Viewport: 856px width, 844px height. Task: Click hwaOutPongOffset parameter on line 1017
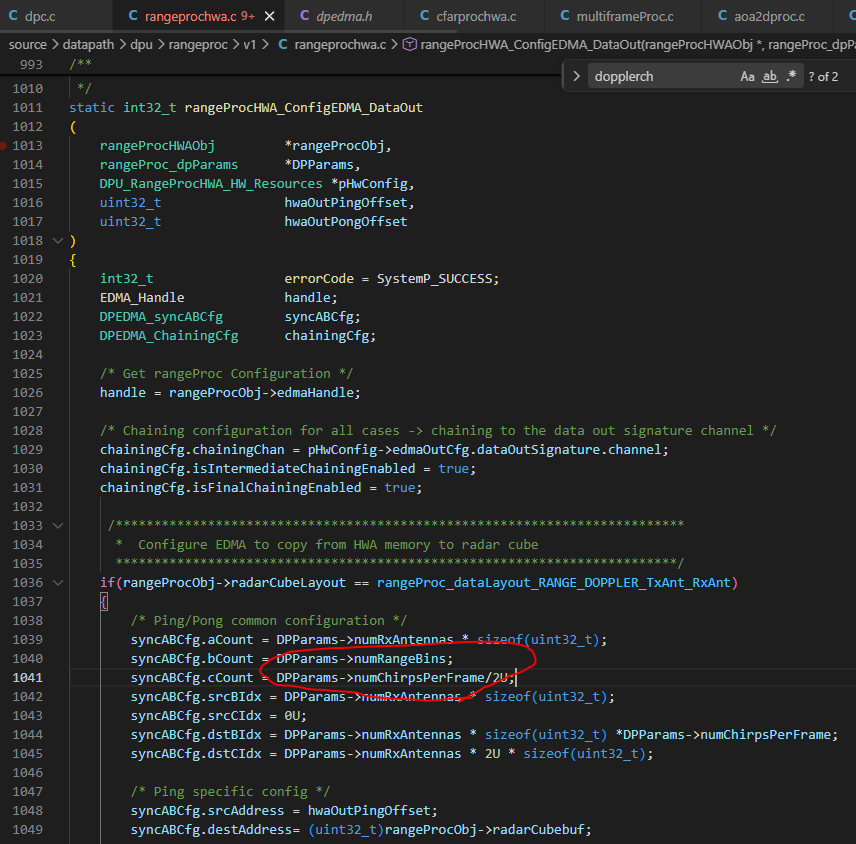coord(346,222)
